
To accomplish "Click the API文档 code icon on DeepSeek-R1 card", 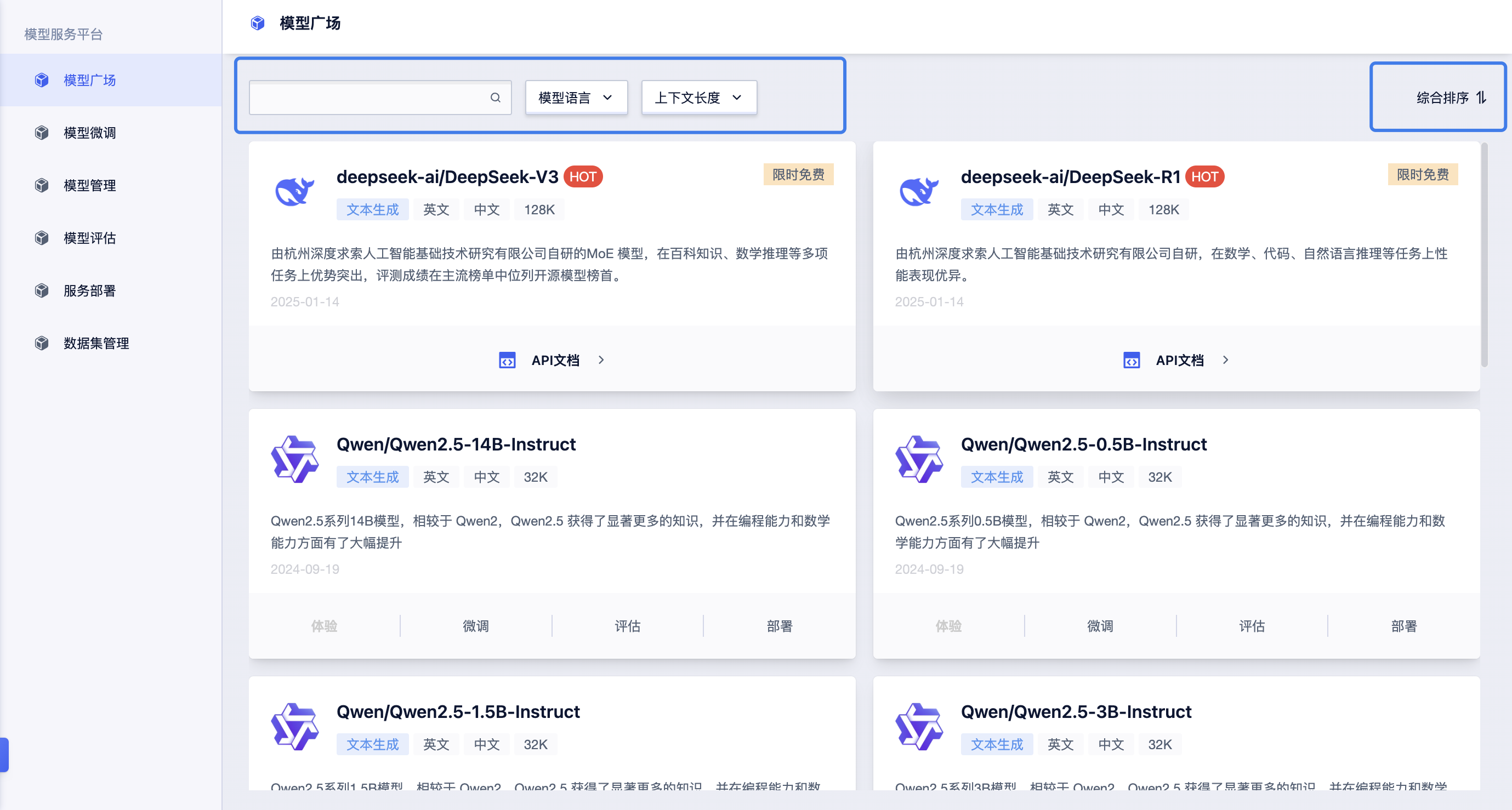I will click(x=1132, y=360).
